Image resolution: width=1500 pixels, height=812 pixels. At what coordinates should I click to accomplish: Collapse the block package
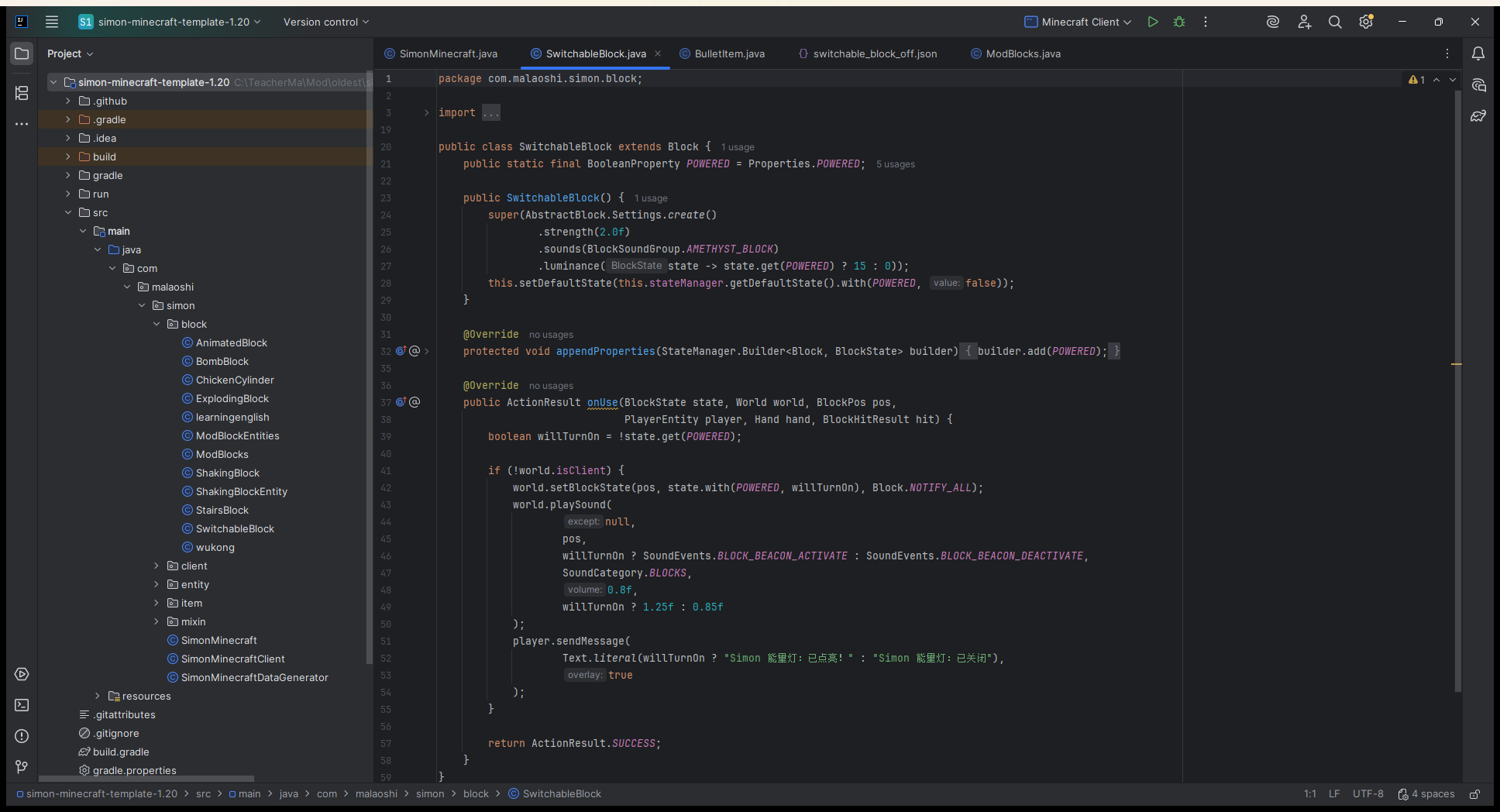[x=157, y=324]
